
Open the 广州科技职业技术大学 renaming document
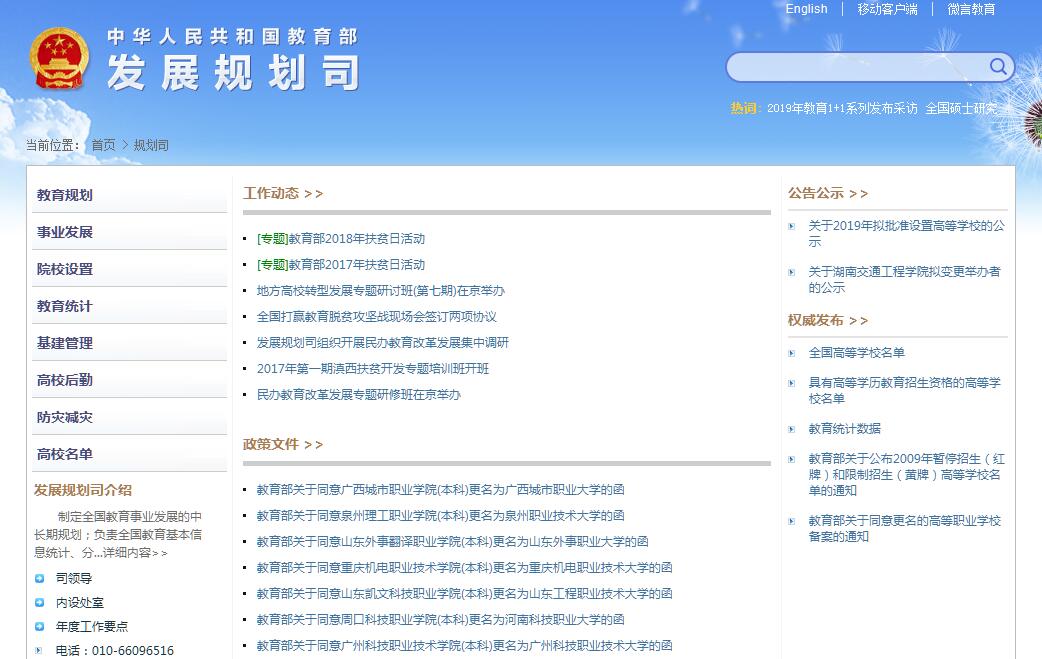465,645
